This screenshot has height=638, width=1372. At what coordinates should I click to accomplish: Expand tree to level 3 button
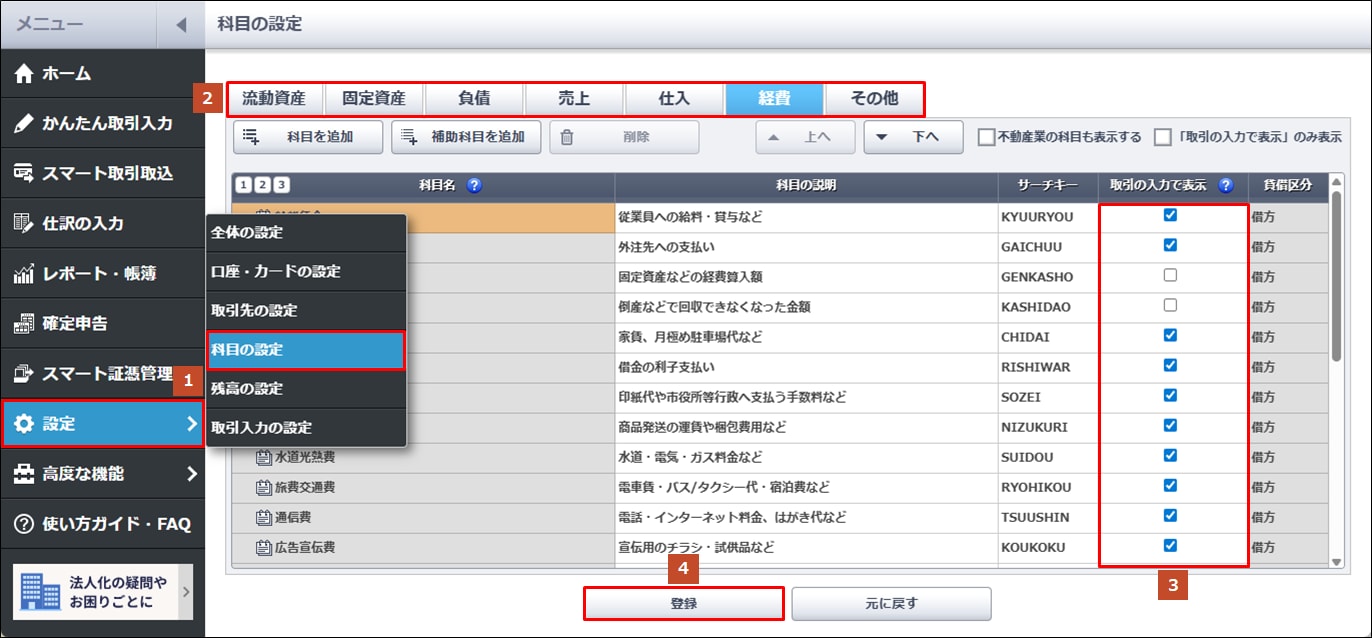282,185
